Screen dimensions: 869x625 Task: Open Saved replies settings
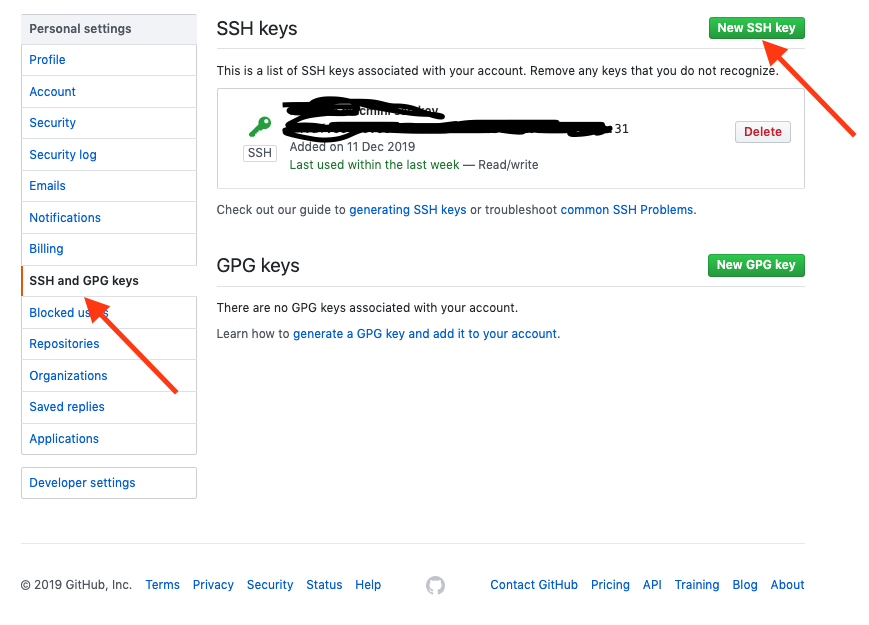(x=67, y=407)
